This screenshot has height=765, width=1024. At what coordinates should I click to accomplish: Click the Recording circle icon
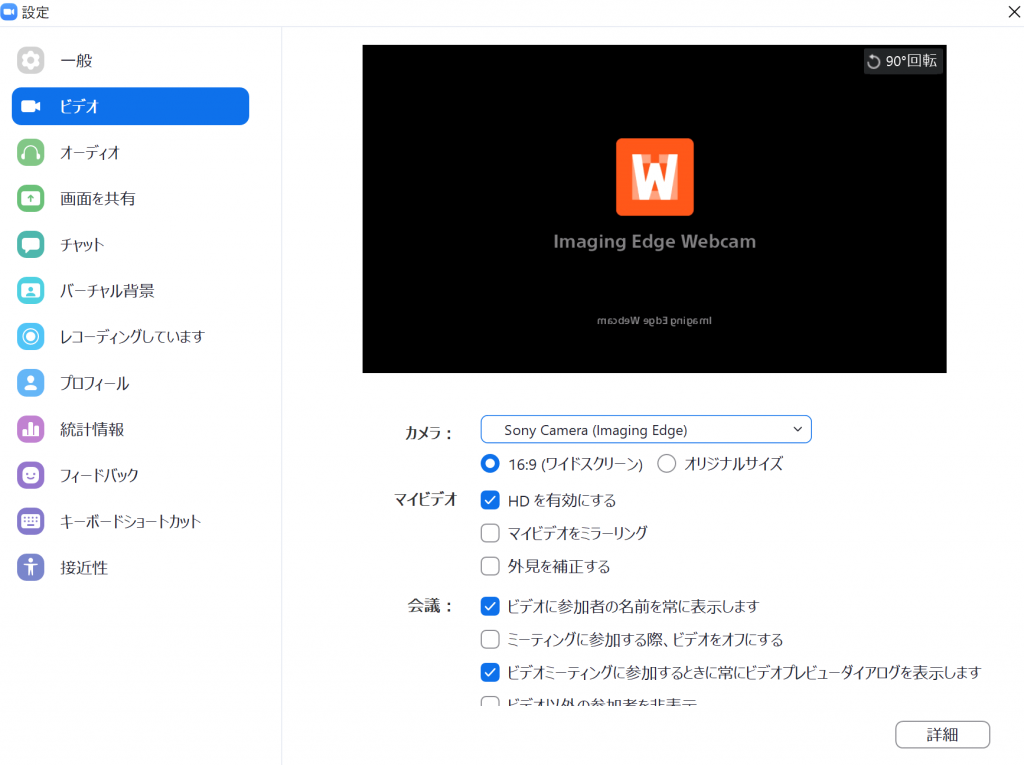point(31,336)
